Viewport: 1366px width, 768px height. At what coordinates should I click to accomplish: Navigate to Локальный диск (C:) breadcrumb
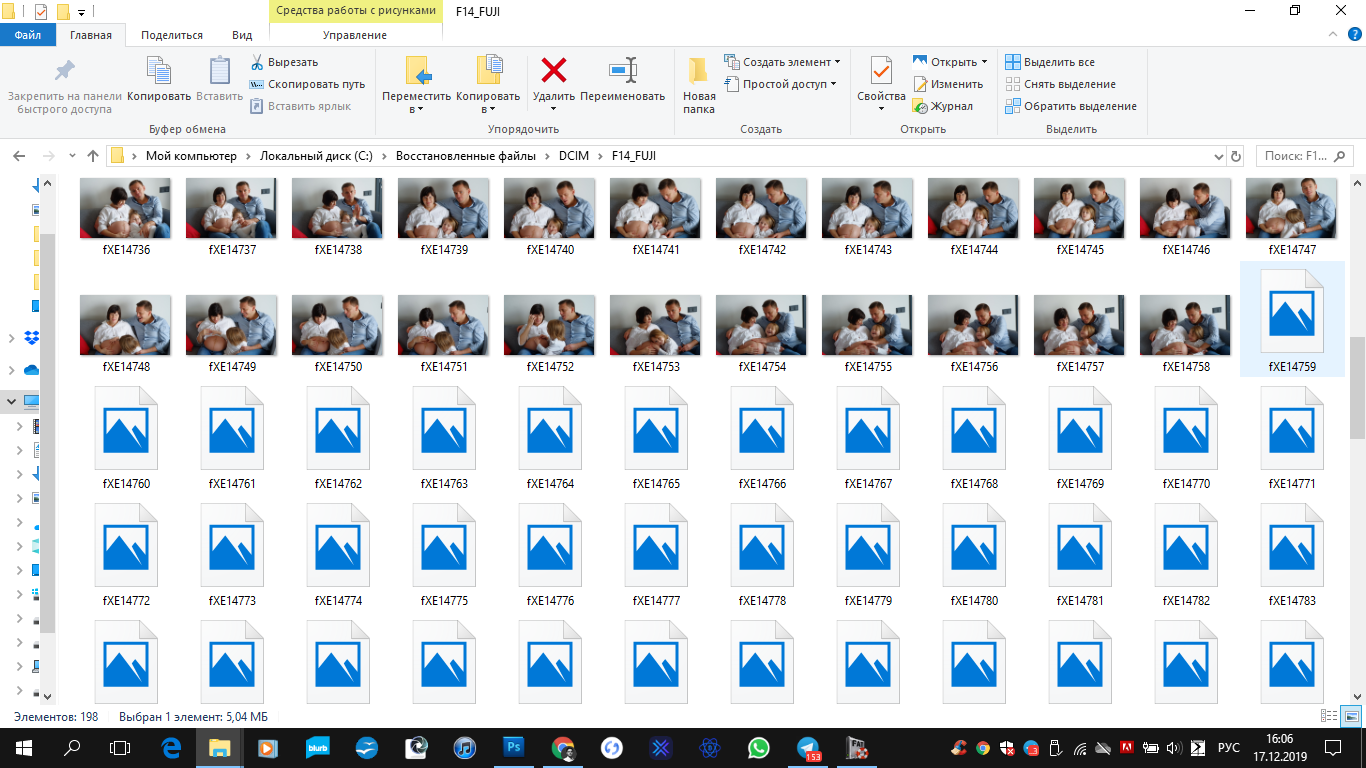click(316, 156)
